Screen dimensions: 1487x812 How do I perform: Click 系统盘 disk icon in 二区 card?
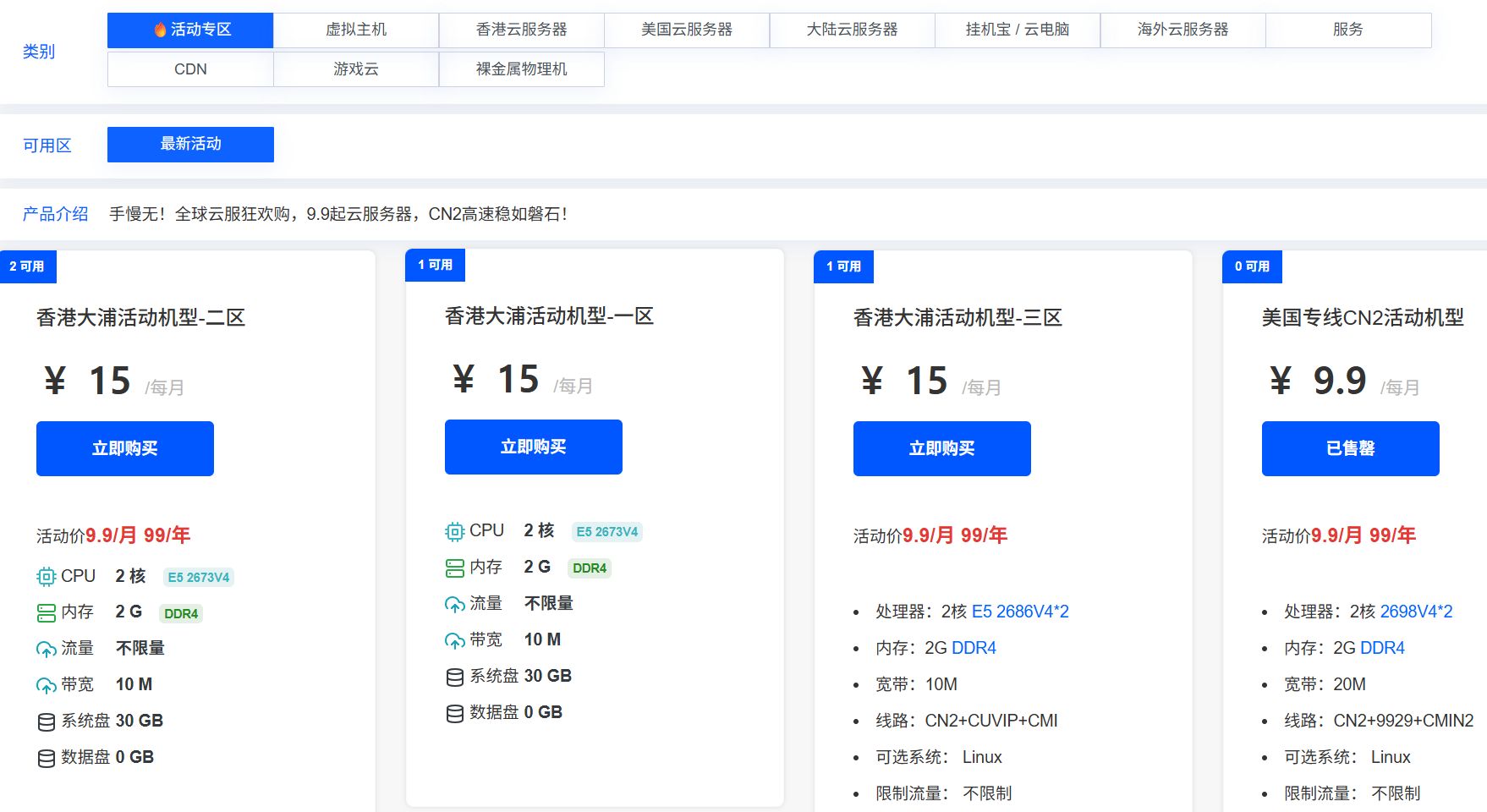(46, 721)
